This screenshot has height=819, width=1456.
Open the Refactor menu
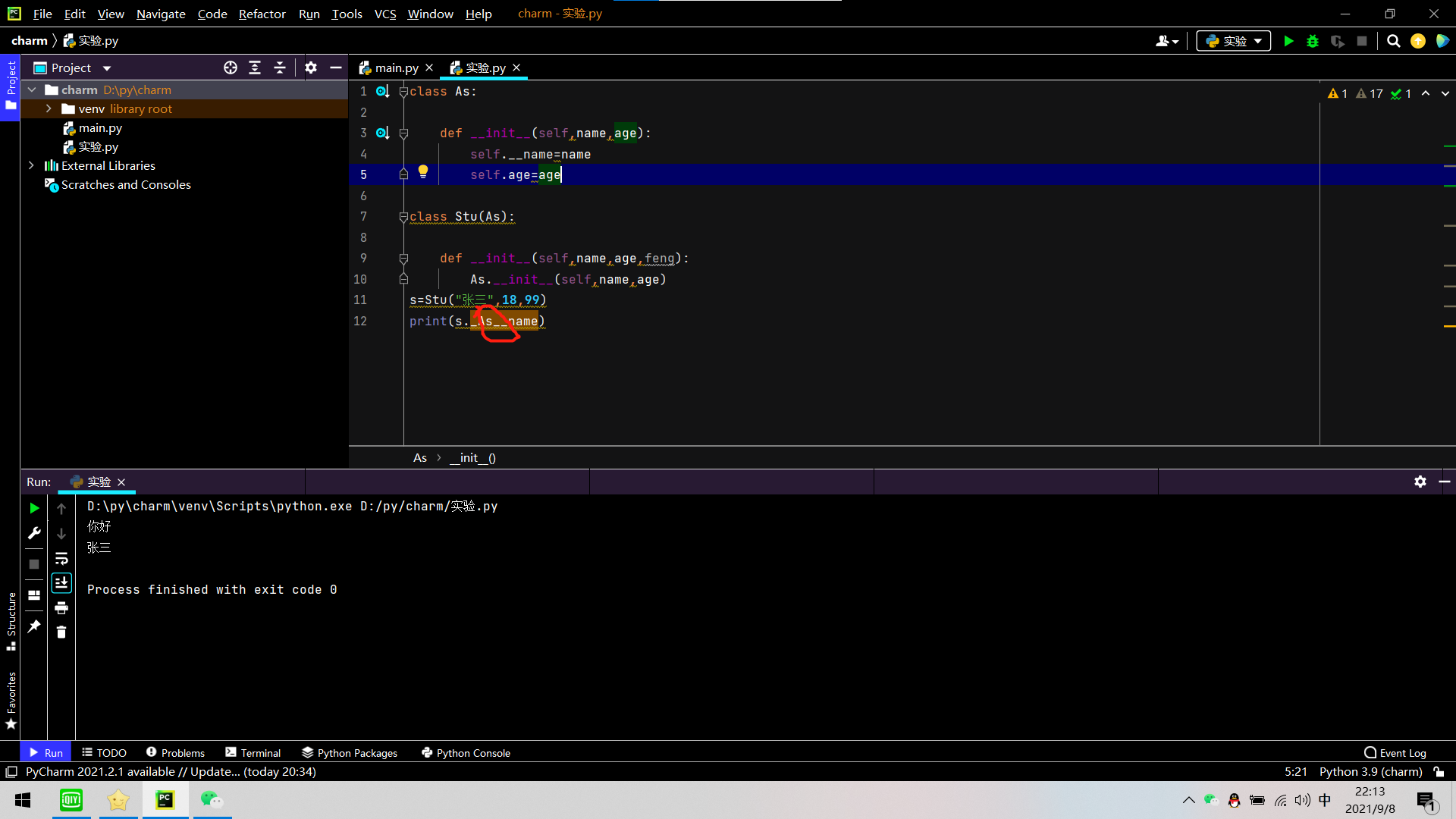click(x=262, y=14)
